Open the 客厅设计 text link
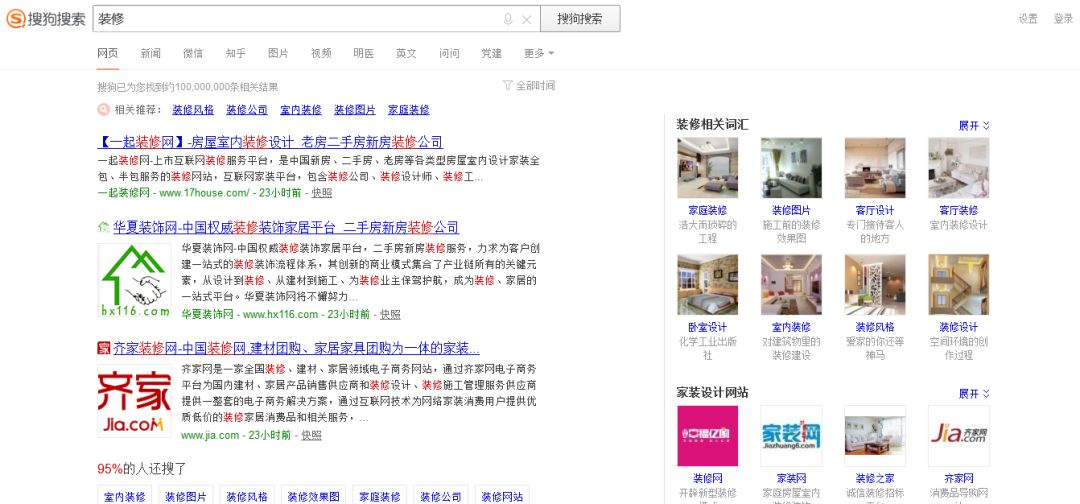Screen dimensions: 1080x504 (x=875, y=211)
